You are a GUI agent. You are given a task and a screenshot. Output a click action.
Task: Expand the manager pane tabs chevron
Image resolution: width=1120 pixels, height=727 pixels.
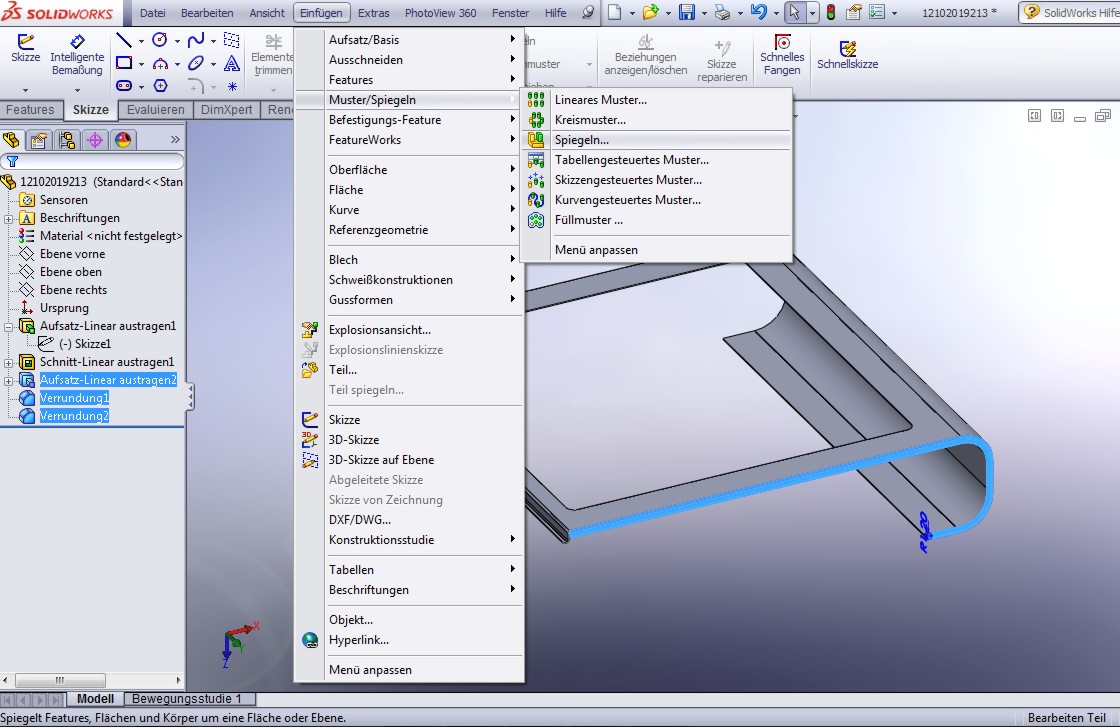pos(175,139)
